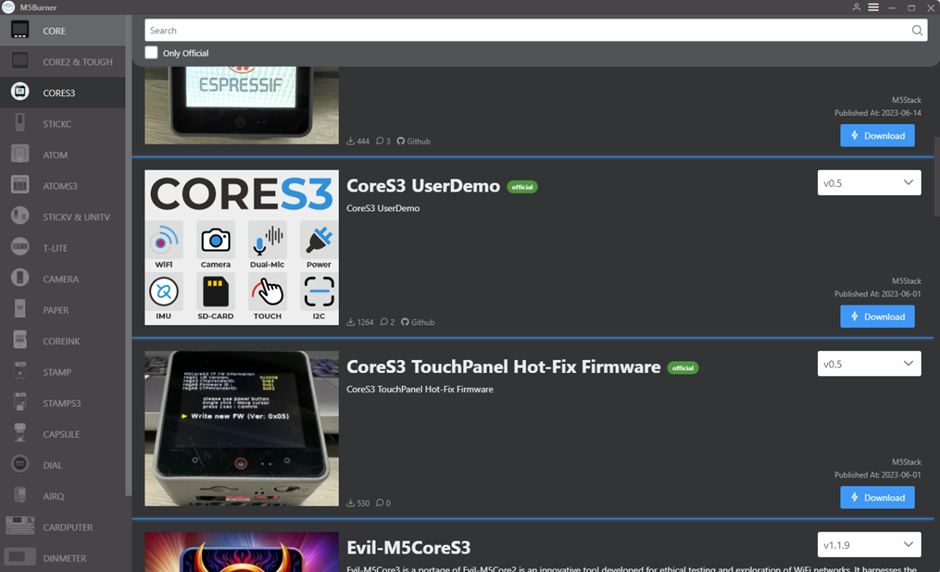This screenshot has width=940, height=572.
Task: Open the CARDPUTER device category icon
Action: (x=20, y=527)
